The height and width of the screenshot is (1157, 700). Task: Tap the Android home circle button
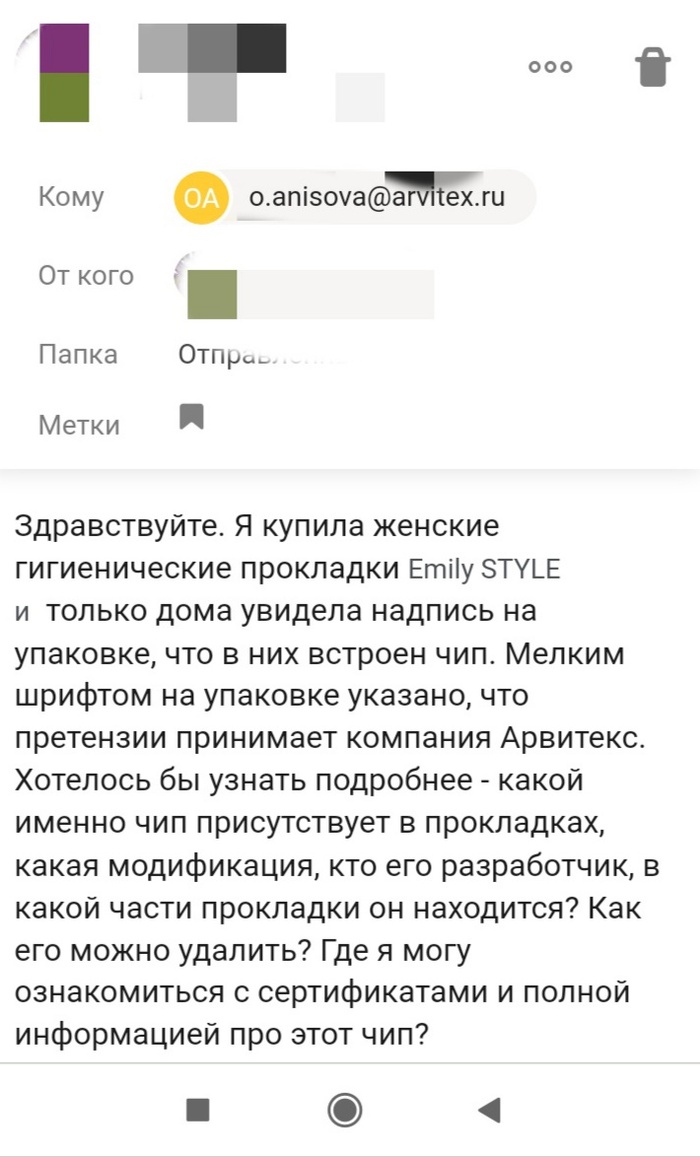click(x=345, y=1109)
